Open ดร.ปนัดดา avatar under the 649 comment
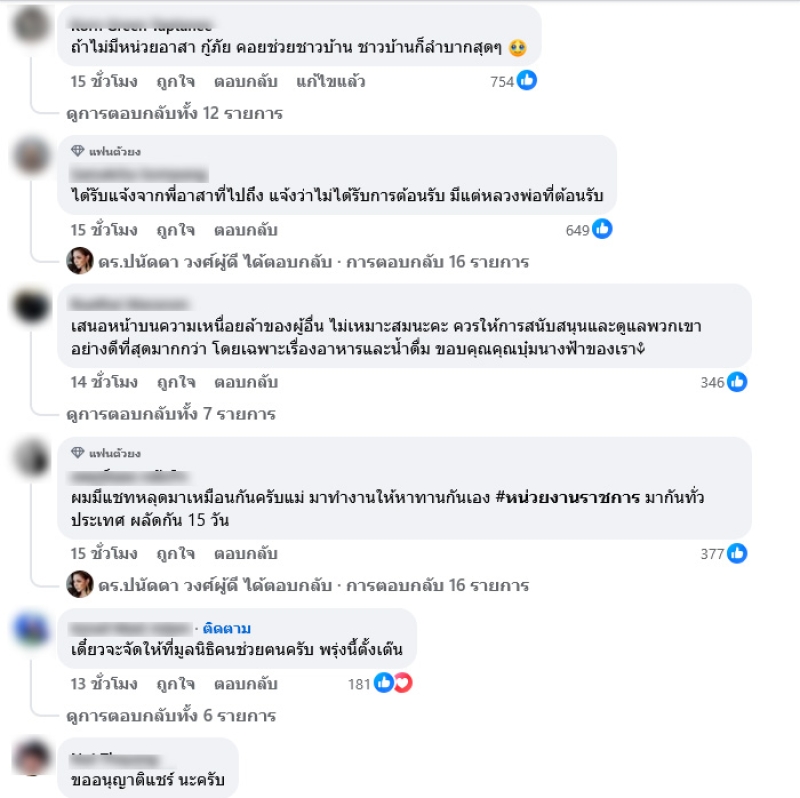800x798 pixels. (x=80, y=261)
